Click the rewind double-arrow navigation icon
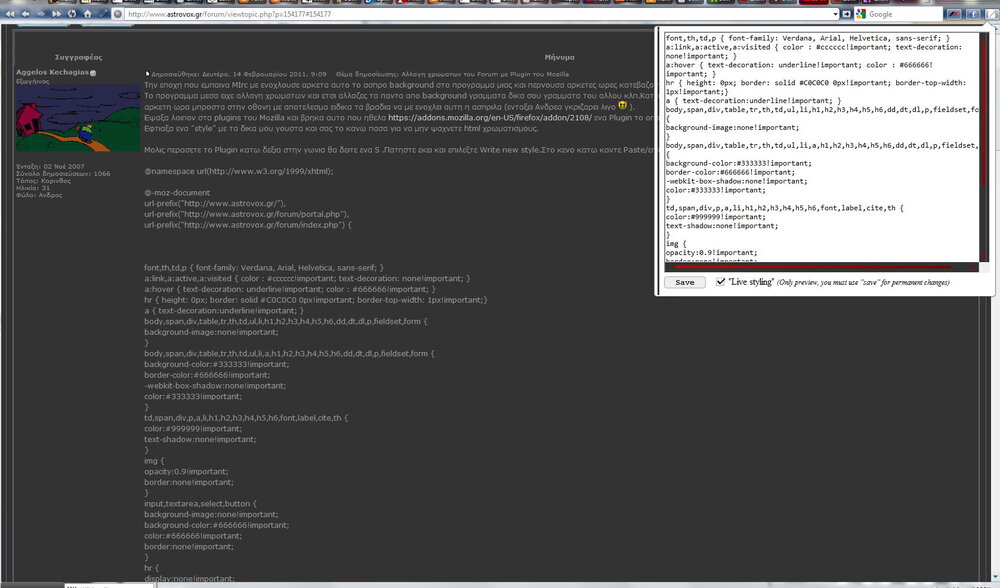 pos(9,14)
